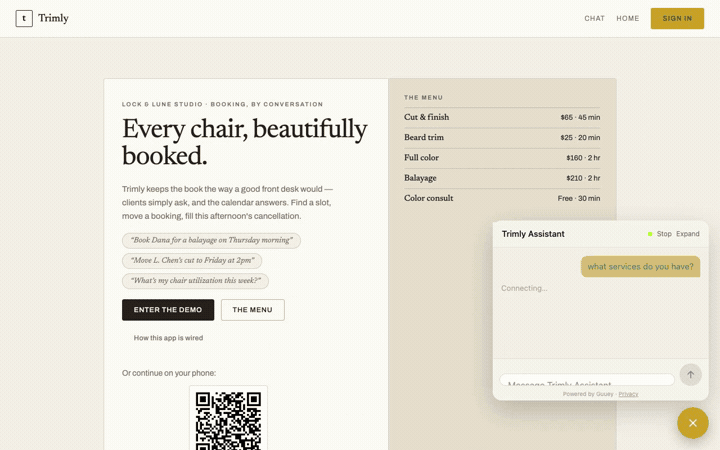Stop the assistant response

point(664,234)
